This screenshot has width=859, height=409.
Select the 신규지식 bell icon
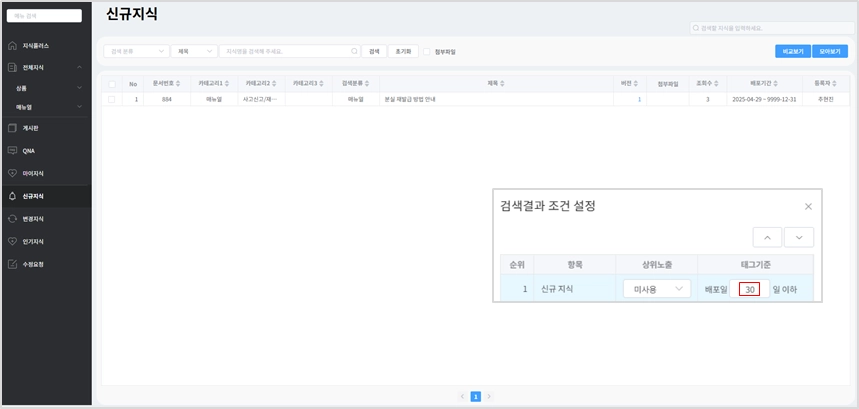click(x=13, y=196)
